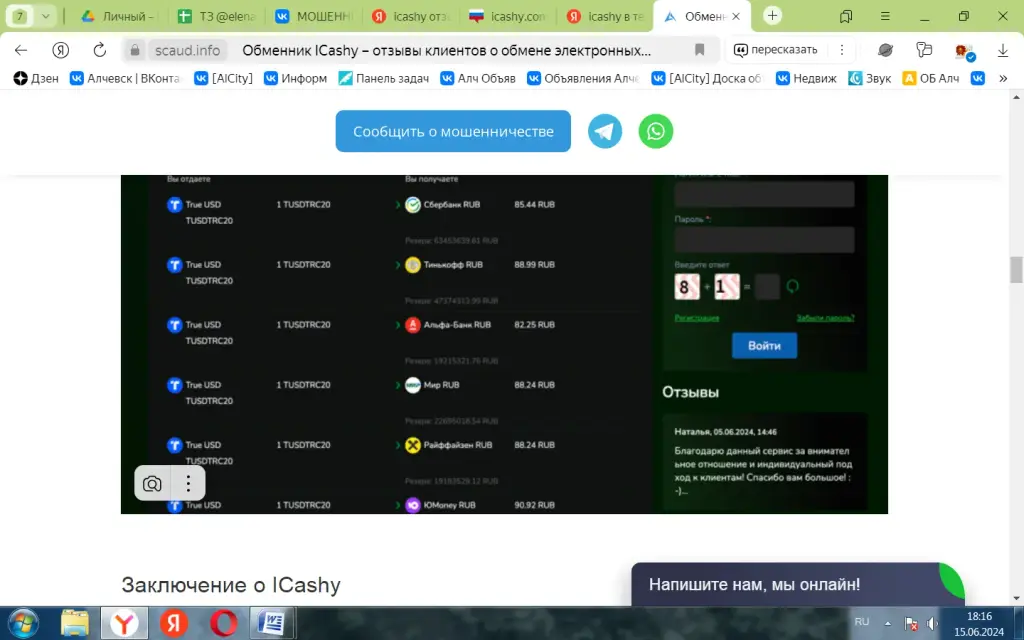1024x640 pixels.
Task: Refresh the captcha in the login form
Action: pos(792,286)
